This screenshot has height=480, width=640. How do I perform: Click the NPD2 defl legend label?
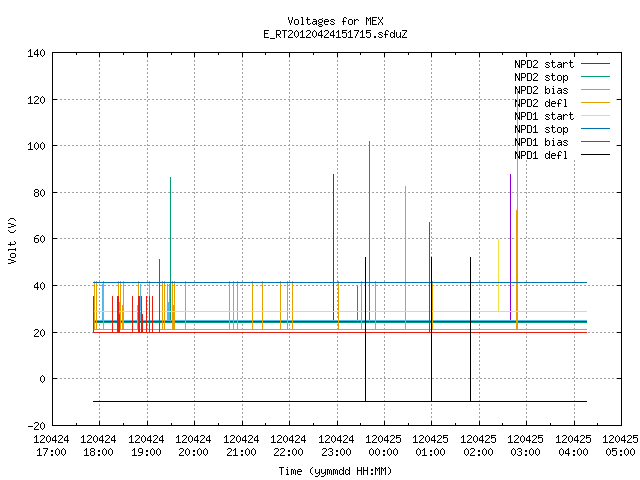tap(541, 103)
